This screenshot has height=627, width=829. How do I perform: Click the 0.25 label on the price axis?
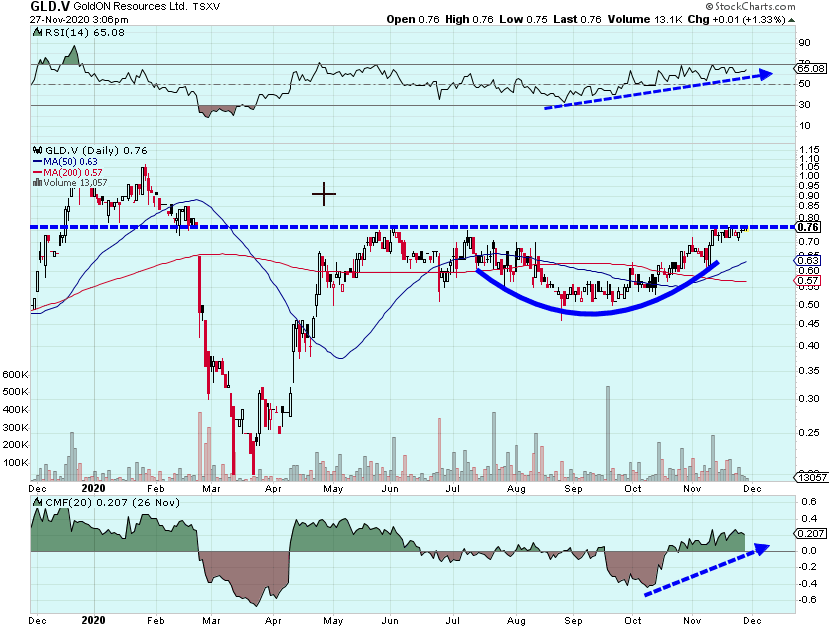coord(809,433)
